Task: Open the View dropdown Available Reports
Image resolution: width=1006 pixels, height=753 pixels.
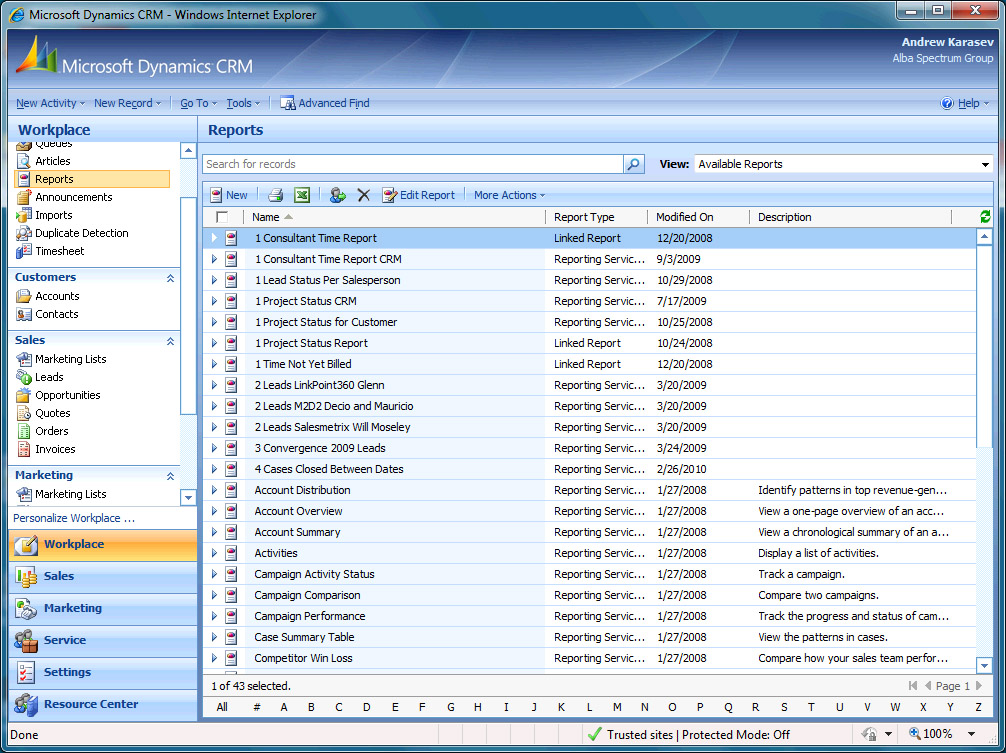Action: pos(843,164)
